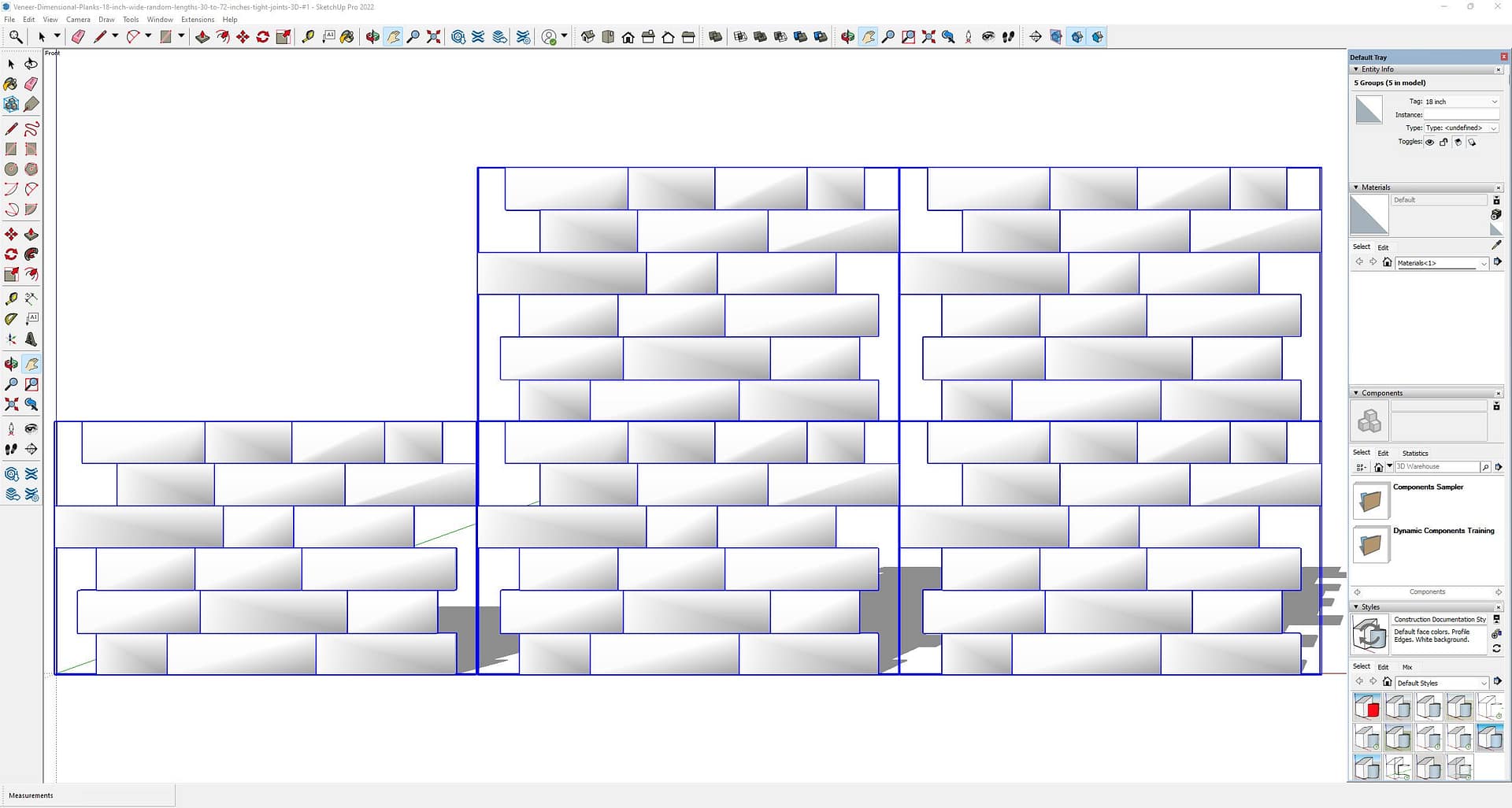Choose the Freehand tool in left toolbar
The height and width of the screenshot is (808, 1512).
[x=31, y=129]
